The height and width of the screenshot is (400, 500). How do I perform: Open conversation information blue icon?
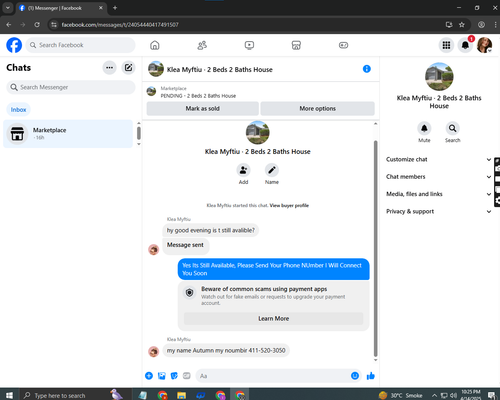pos(367,69)
